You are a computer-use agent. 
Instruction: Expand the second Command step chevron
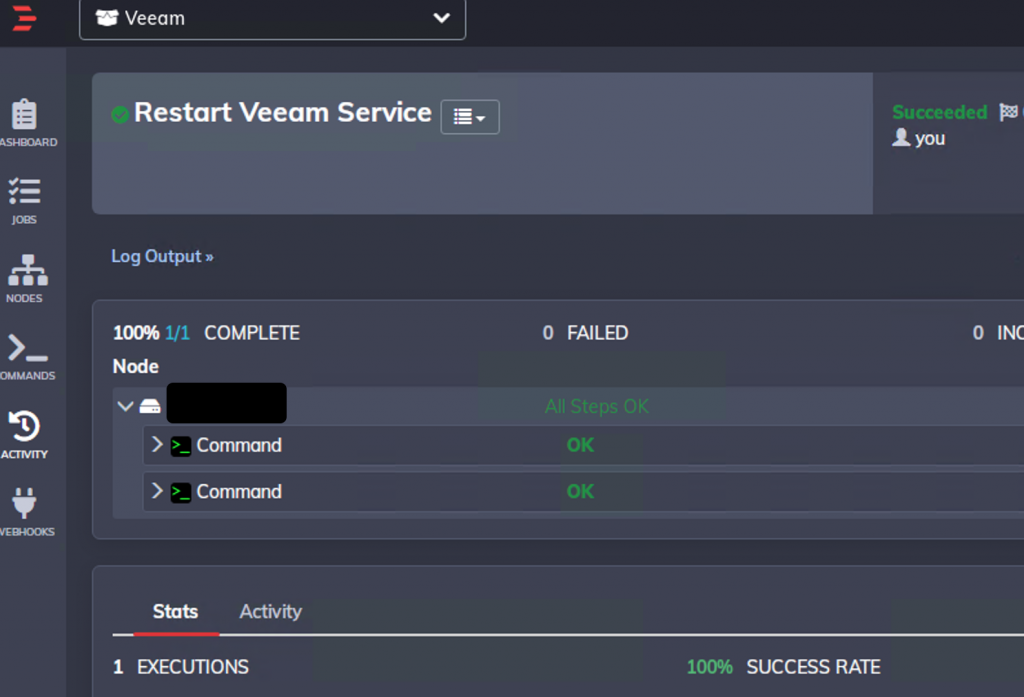pos(157,491)
